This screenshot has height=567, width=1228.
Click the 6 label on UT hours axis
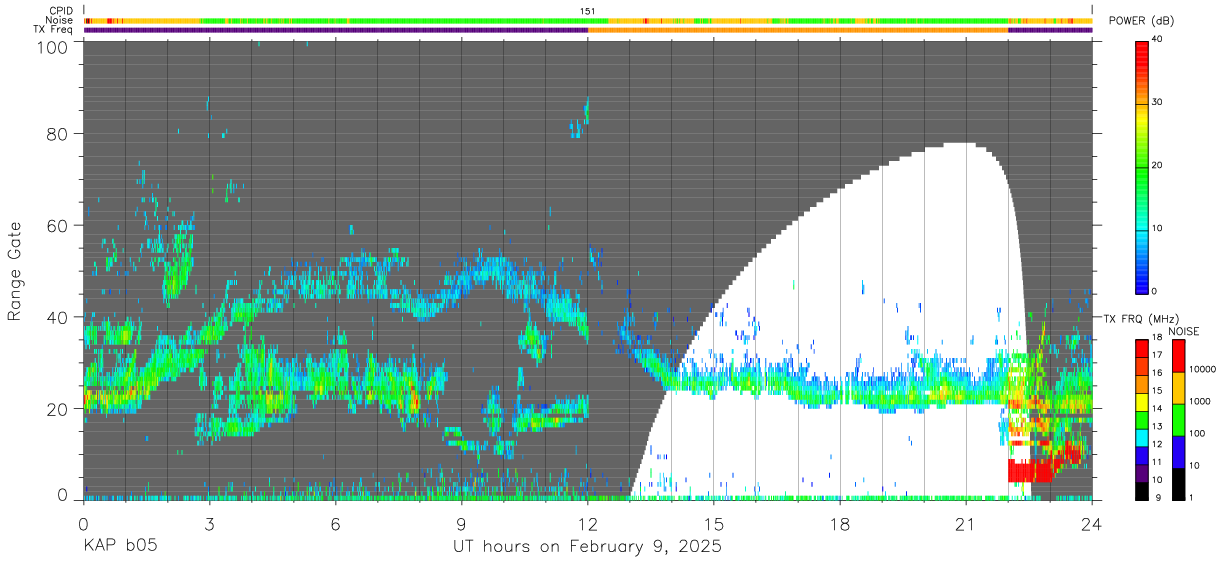tap(335, 524)
